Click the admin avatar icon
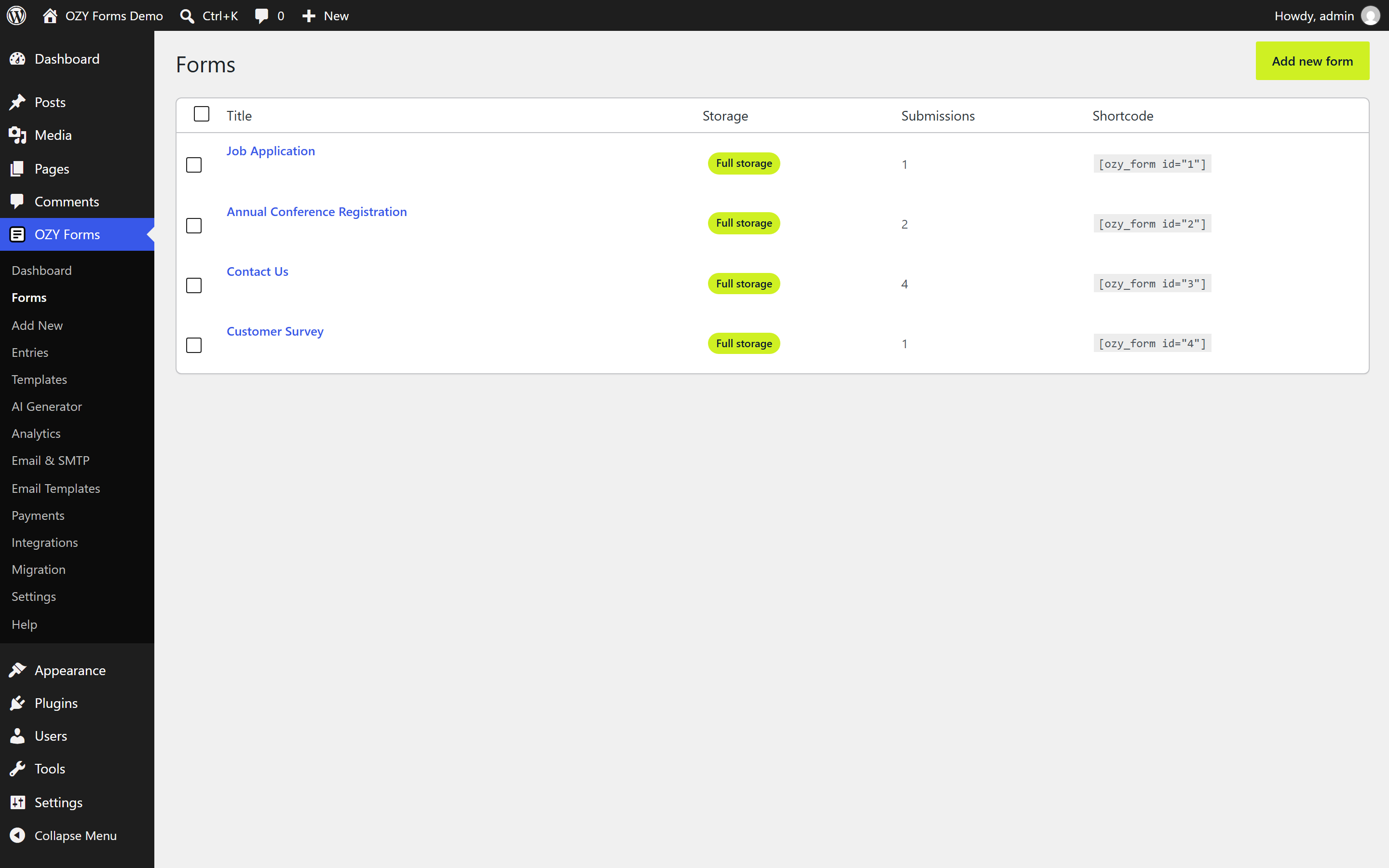This screenshot has height=868, width=1389. [1370, 15]
